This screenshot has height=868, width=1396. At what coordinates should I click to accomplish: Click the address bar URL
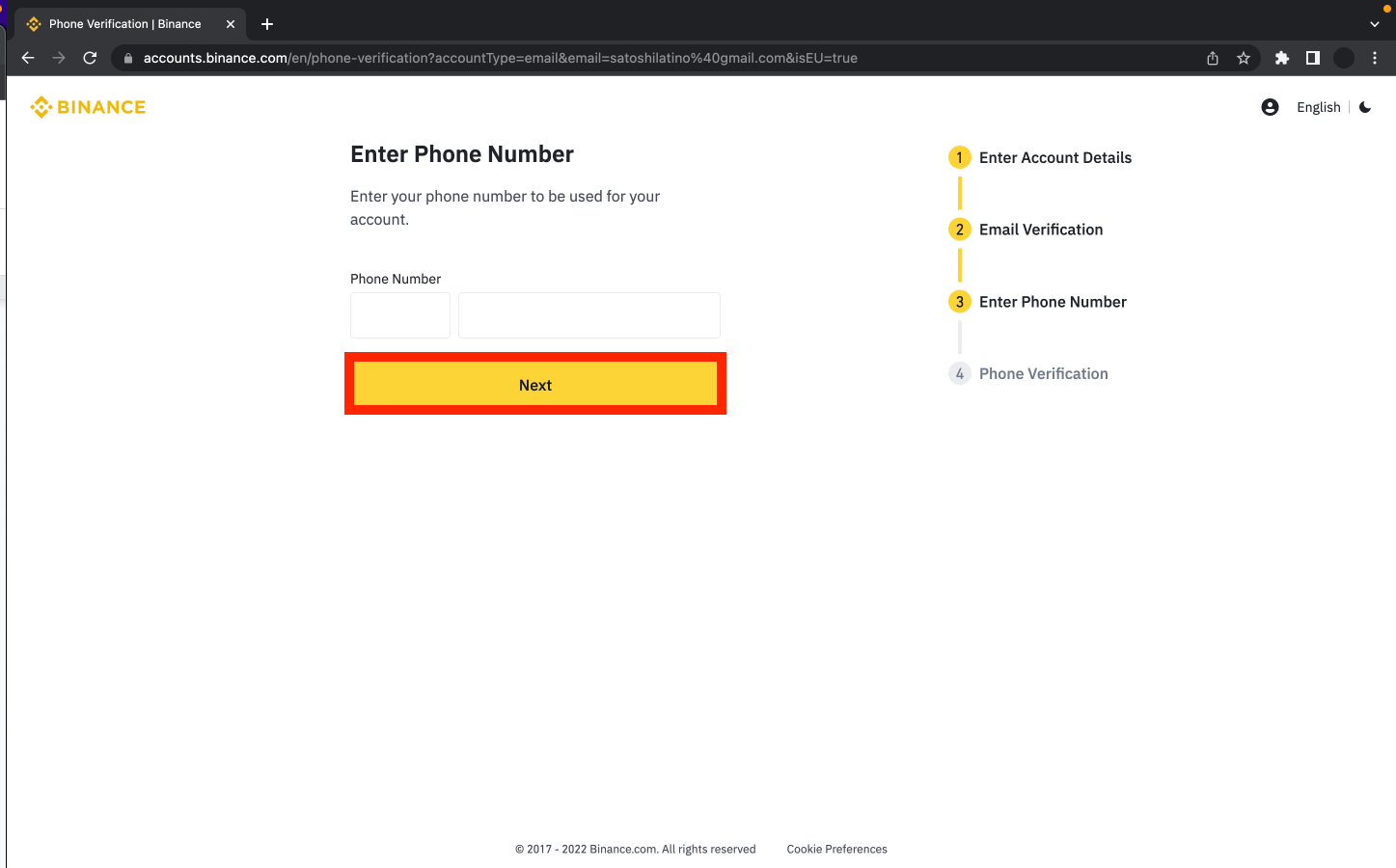(500, 58)
